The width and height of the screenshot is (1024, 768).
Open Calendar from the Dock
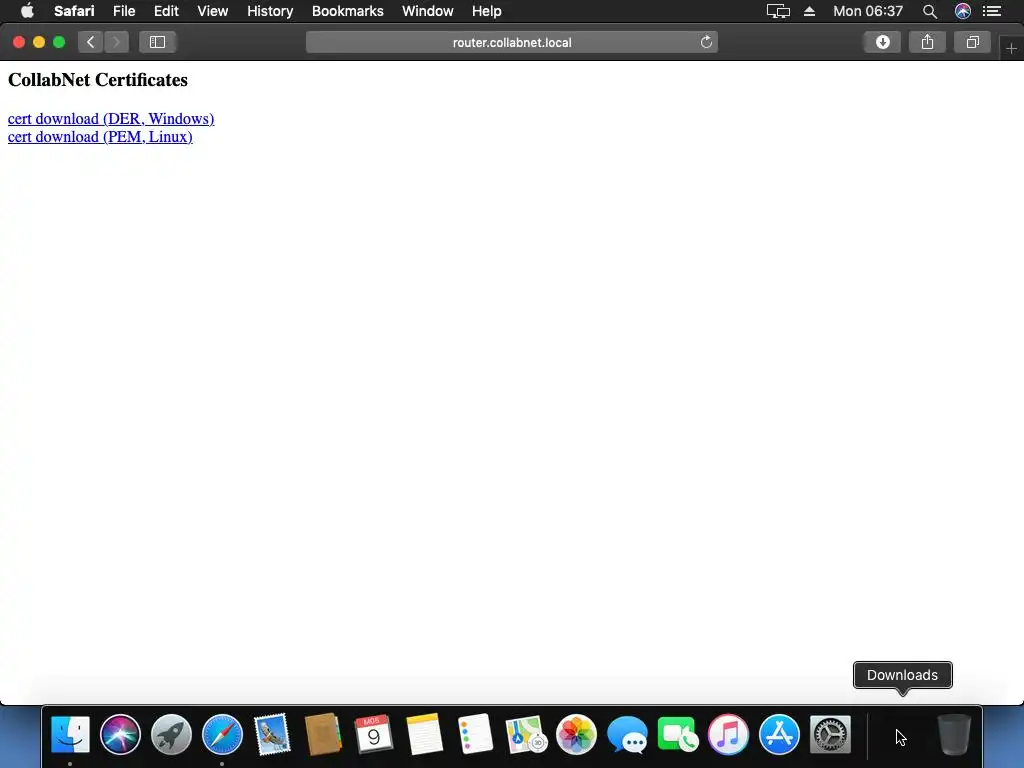point(374,735)
